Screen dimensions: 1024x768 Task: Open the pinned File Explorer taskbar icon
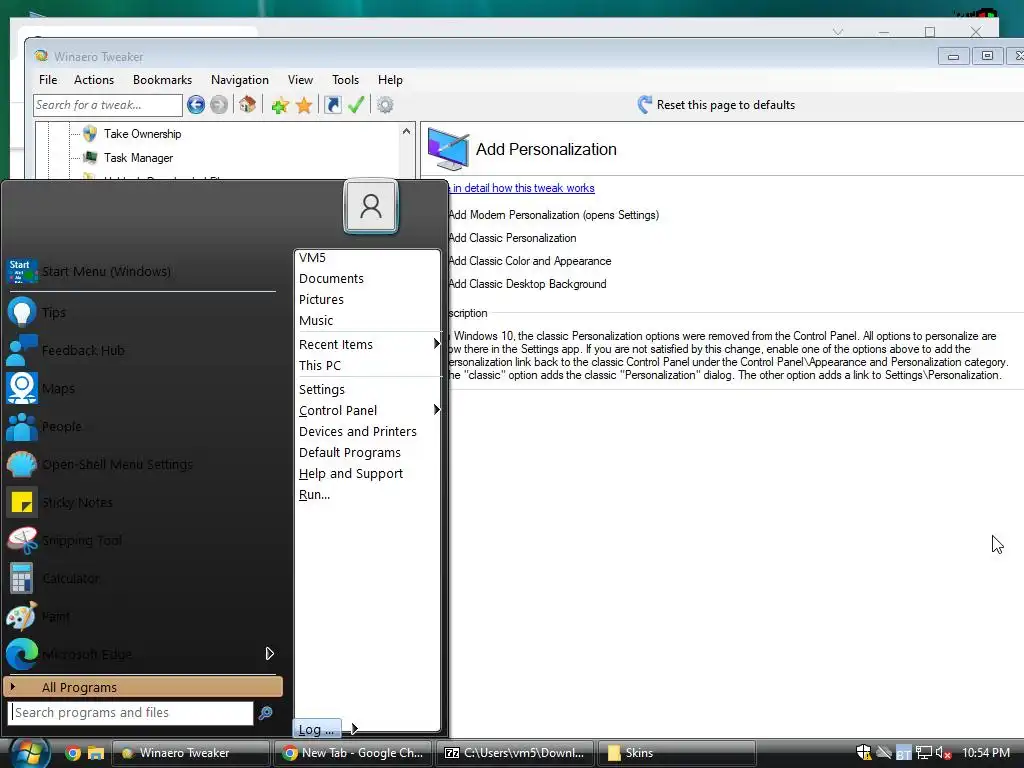tap(96, 753)
